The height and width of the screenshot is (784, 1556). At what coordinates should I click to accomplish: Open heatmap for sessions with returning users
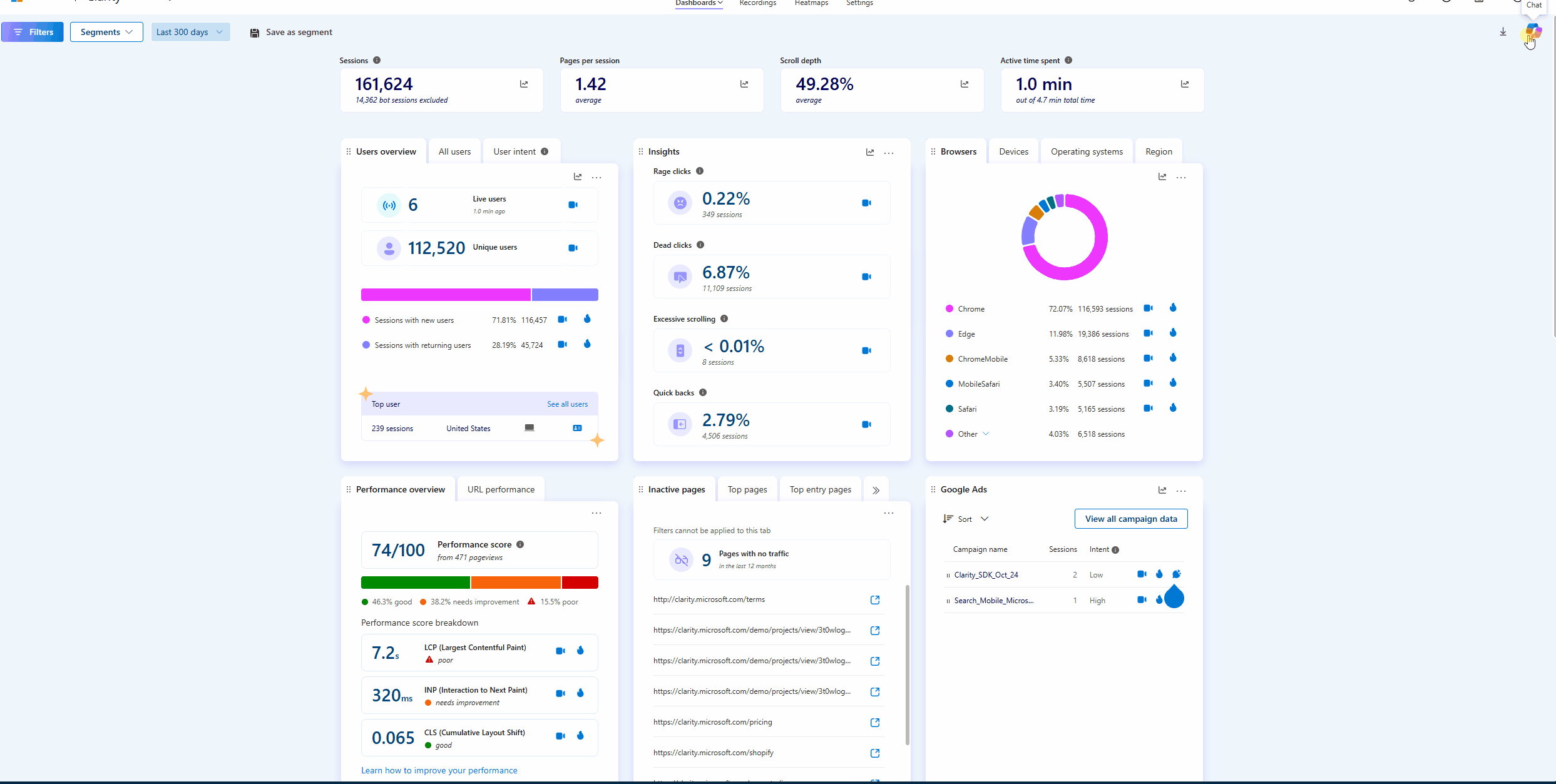point(587,344)
